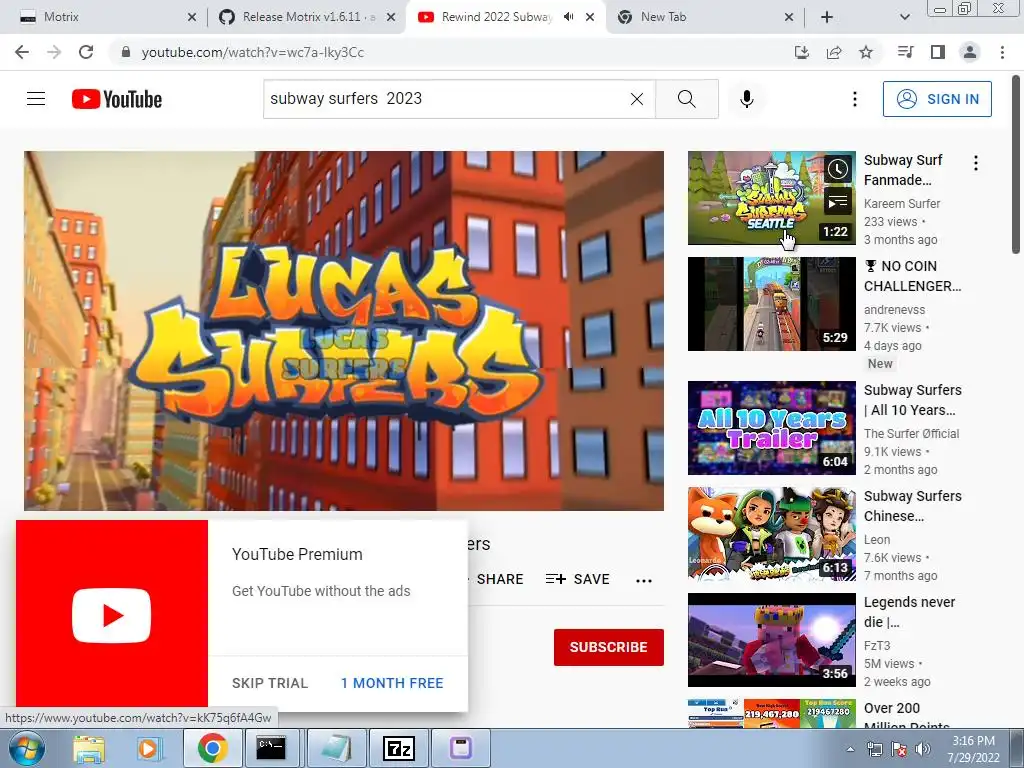Open Subway Surfers All 10 Years title
Screen dimensions: 1024x768
point(912,400)
